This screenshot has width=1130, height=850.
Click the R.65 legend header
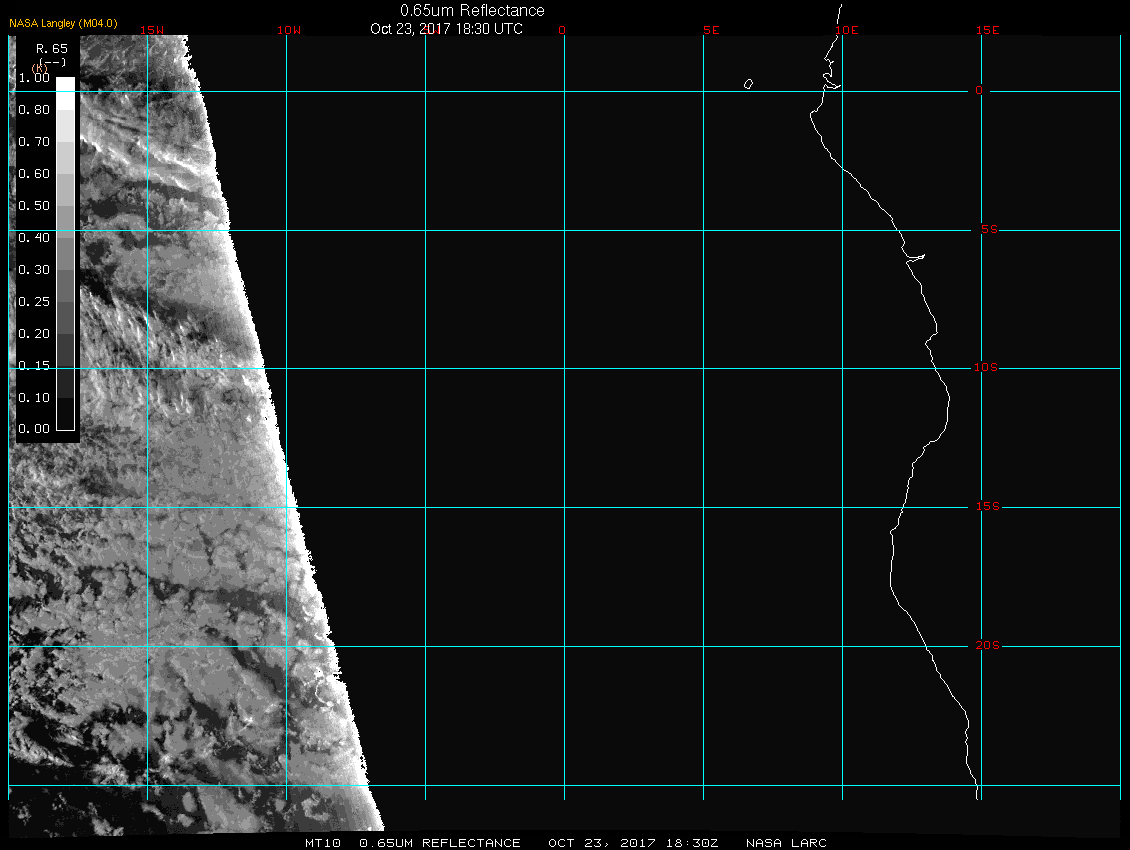coord(51,48)
